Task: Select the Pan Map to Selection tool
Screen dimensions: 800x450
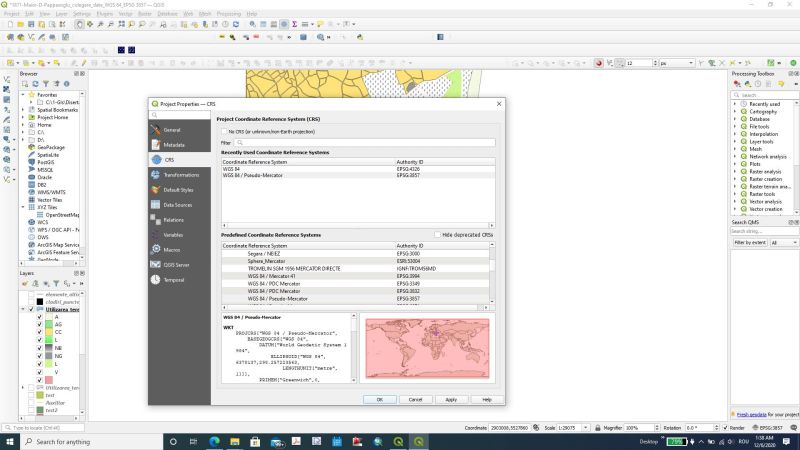Action: click(x=90, y=24)
